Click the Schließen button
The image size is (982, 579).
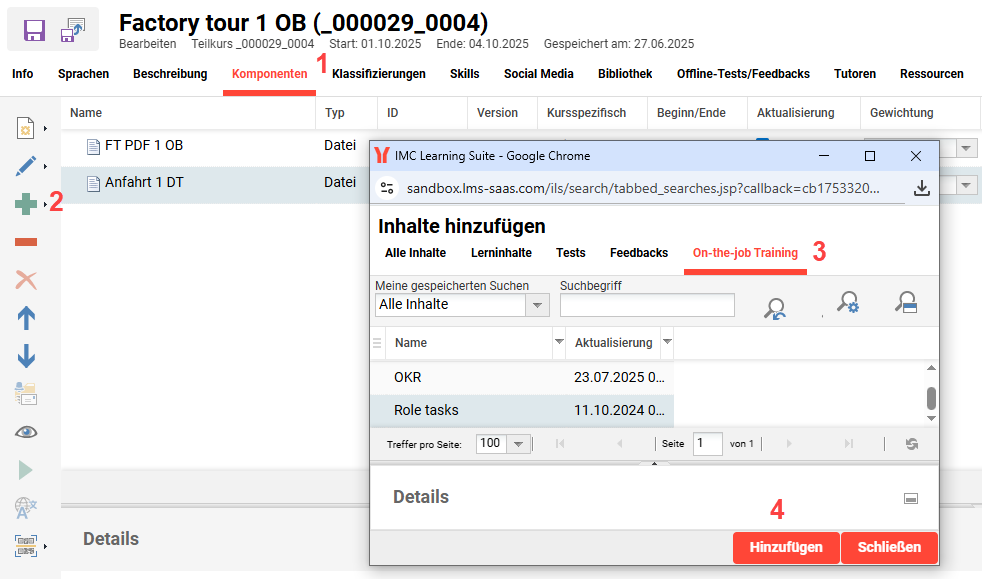(x=889, y=548)
